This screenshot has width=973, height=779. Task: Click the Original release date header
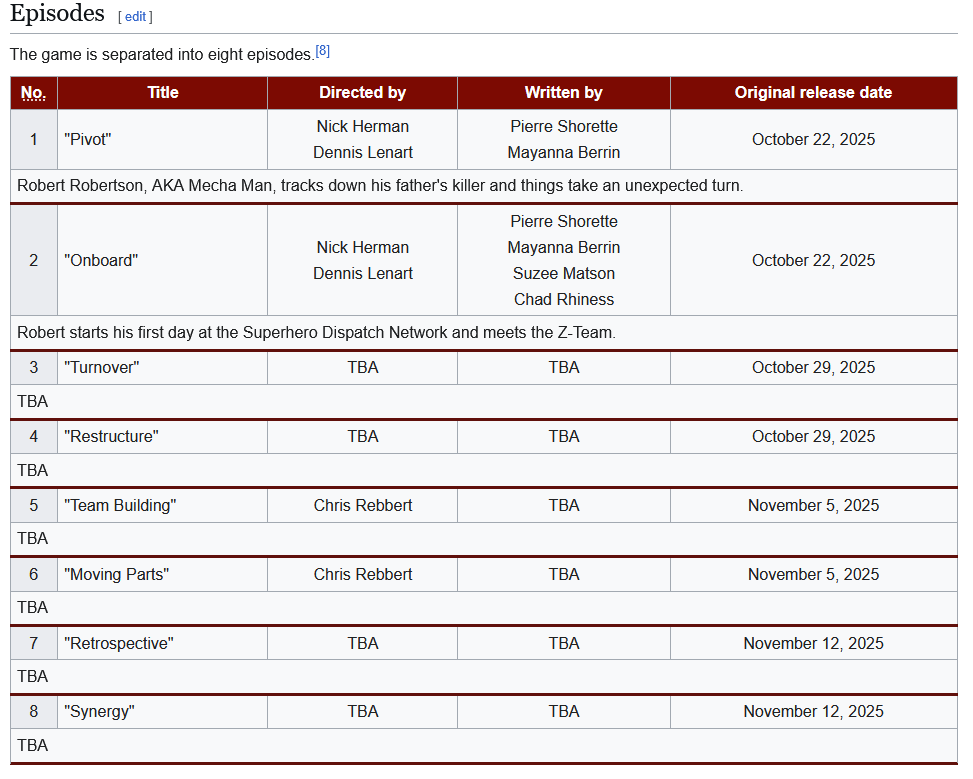(x=814, y=93)
